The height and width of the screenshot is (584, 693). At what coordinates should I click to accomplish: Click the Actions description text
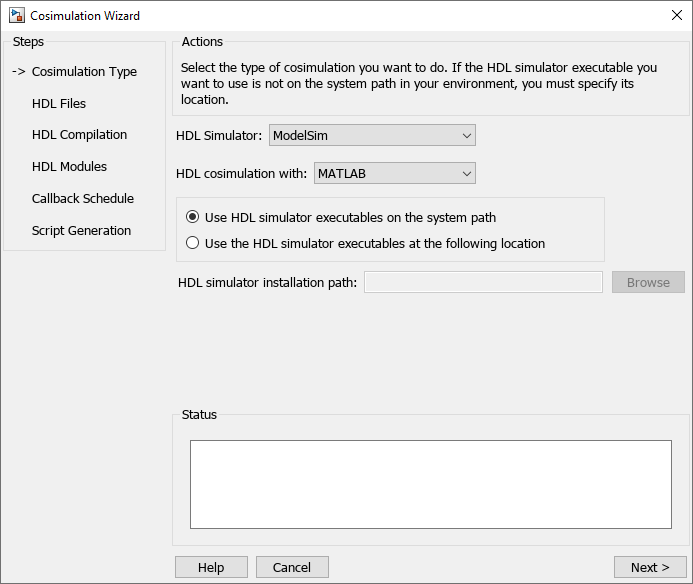click(x=419, y=83)
